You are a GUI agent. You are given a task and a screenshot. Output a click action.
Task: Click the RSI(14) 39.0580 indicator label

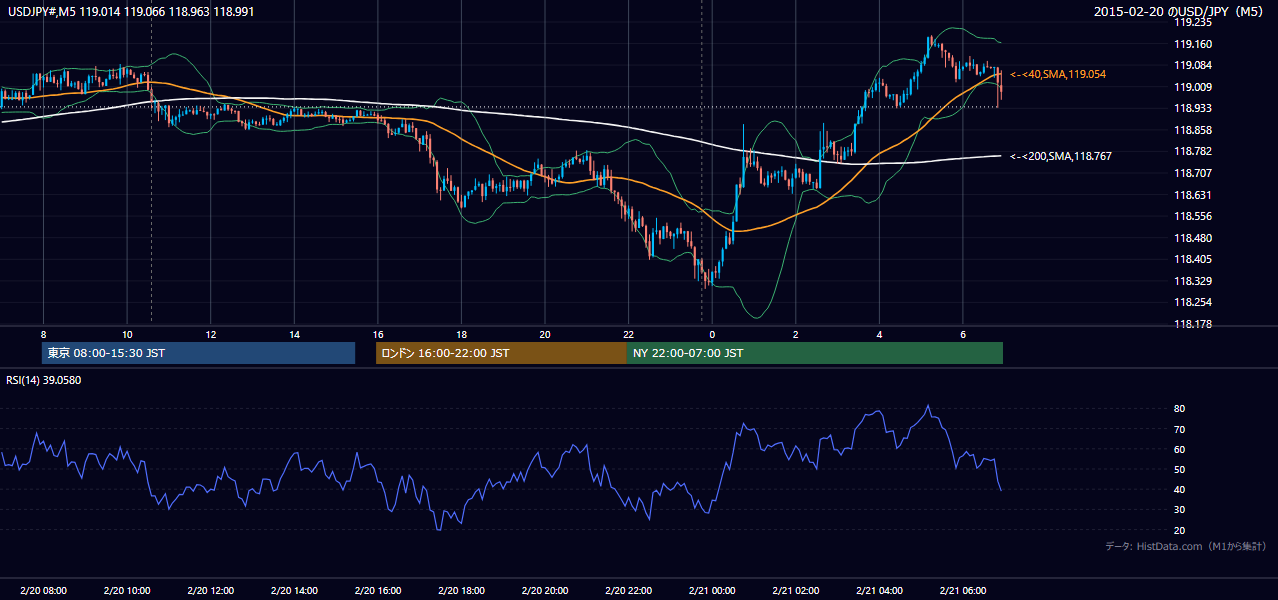pos(43,380)
